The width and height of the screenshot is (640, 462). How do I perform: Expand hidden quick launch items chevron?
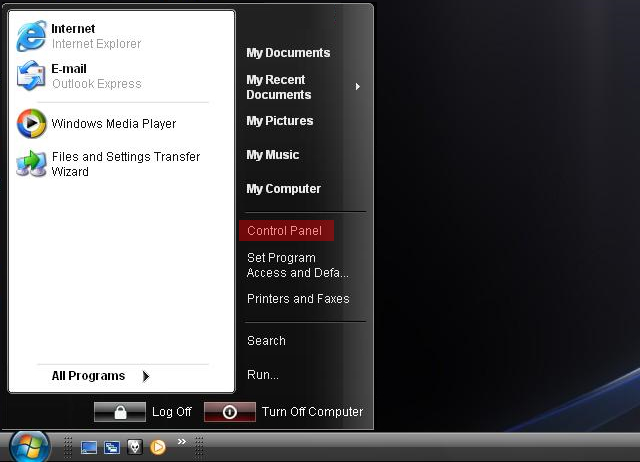click(182, 441)
